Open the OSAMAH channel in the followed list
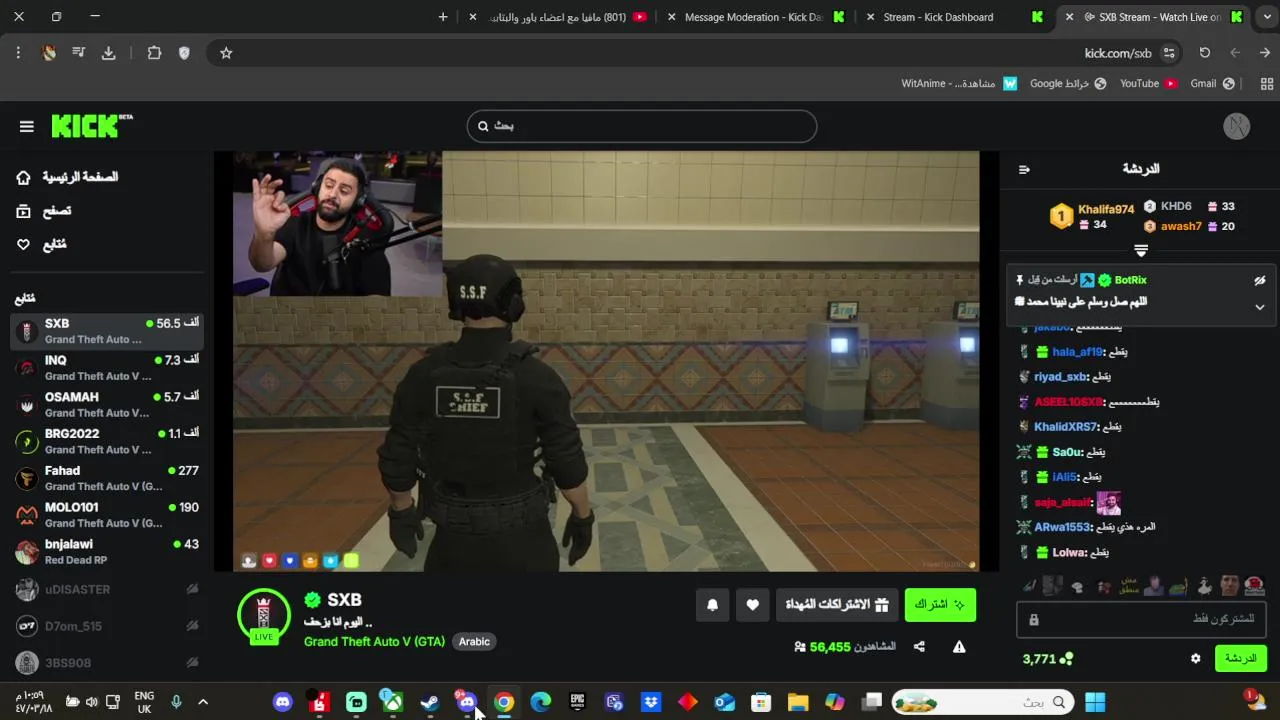The height and width of the screenshot is (720, 1280). click(107, 404)
